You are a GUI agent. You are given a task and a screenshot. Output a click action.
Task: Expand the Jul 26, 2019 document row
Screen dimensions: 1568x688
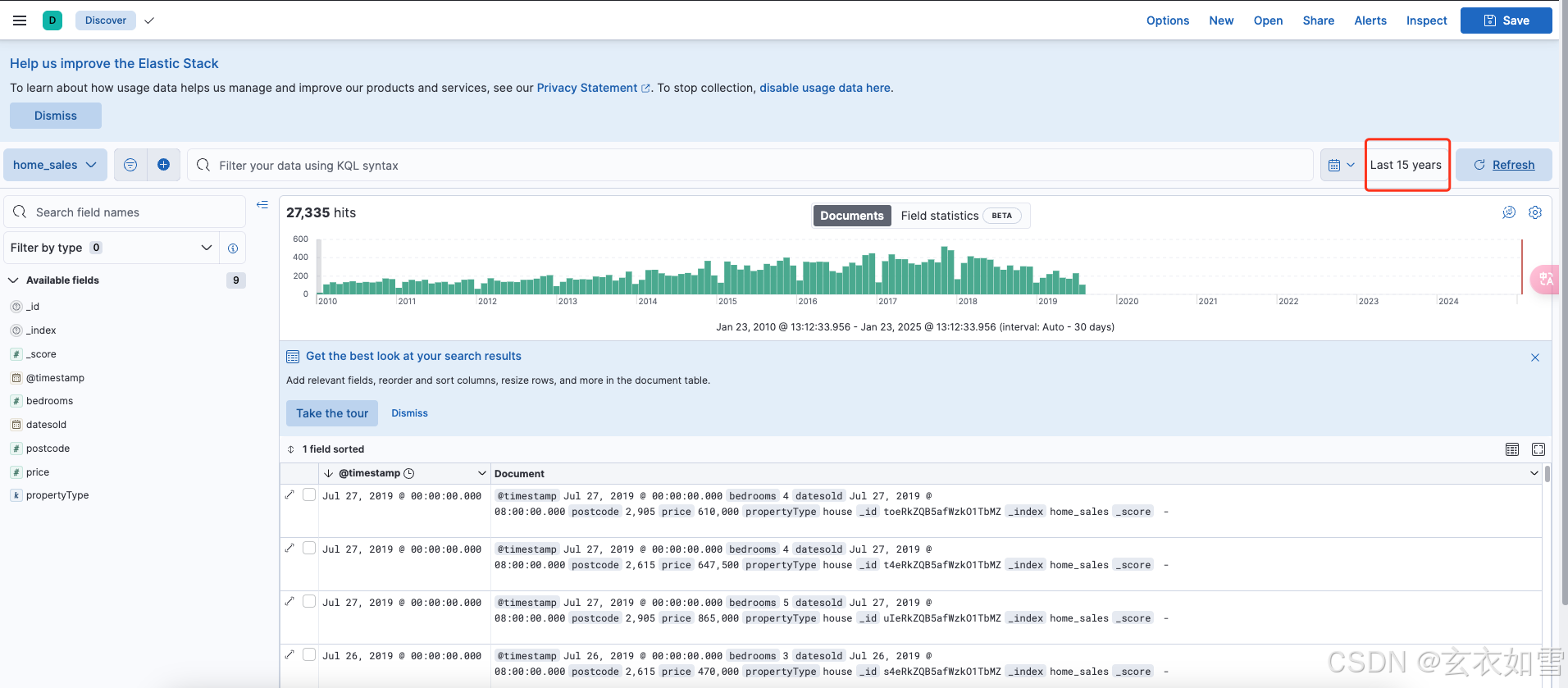tap(289, 654)
